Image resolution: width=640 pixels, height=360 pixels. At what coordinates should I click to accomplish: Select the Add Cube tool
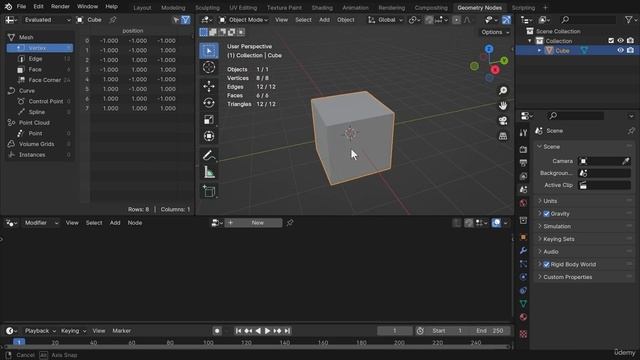coord(209,191)
